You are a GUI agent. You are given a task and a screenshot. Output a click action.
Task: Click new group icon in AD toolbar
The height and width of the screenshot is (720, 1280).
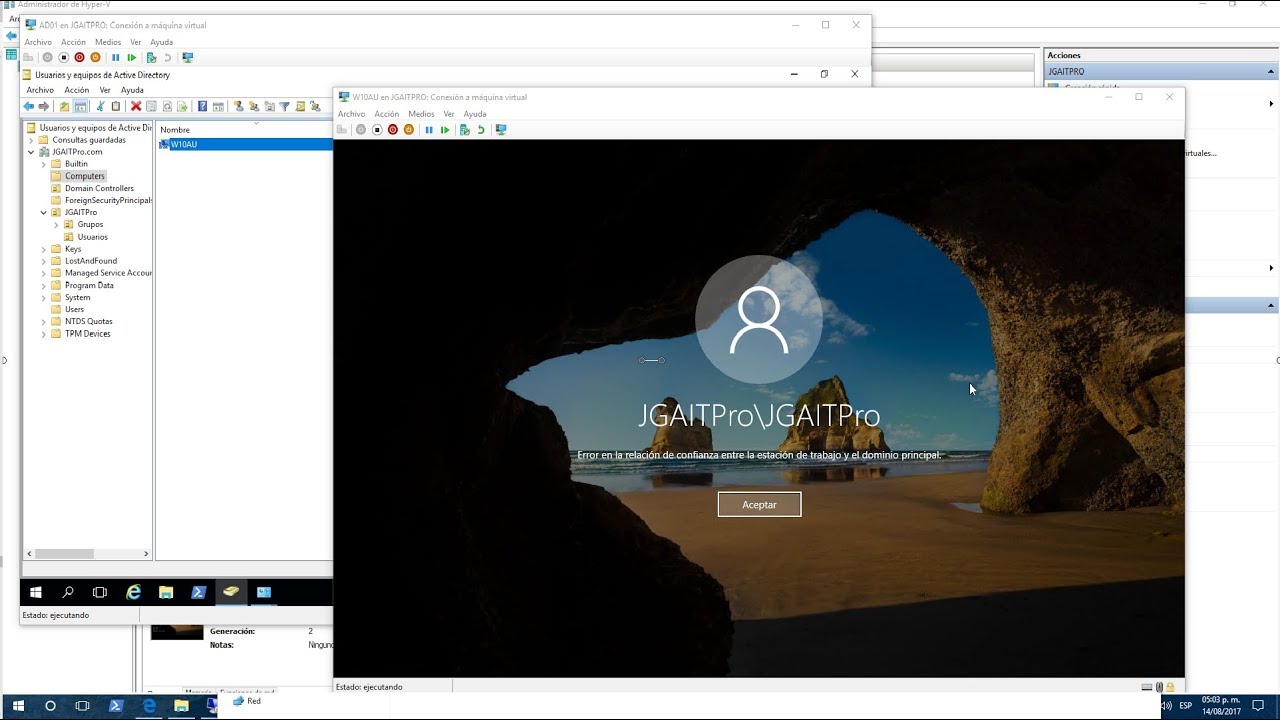pyautogui.click(x=254, y=106)
